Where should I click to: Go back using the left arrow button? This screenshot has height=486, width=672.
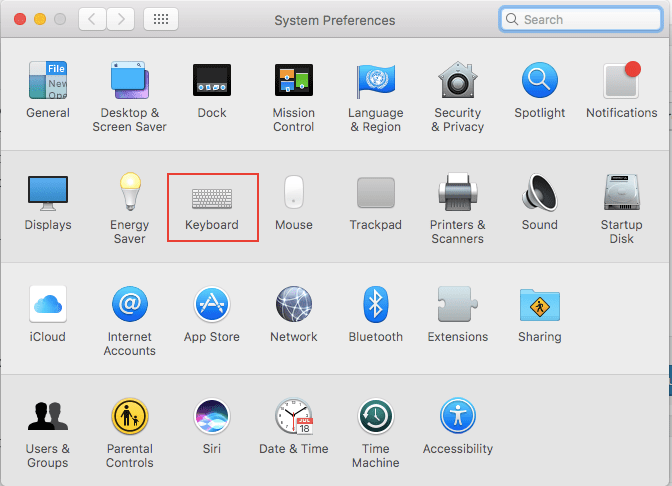92,19
